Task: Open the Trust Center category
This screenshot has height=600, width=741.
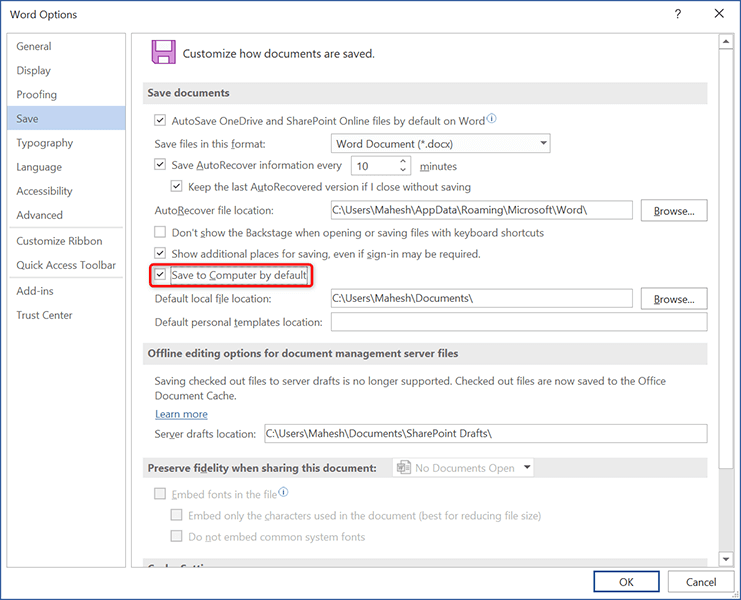Action: 44,315
